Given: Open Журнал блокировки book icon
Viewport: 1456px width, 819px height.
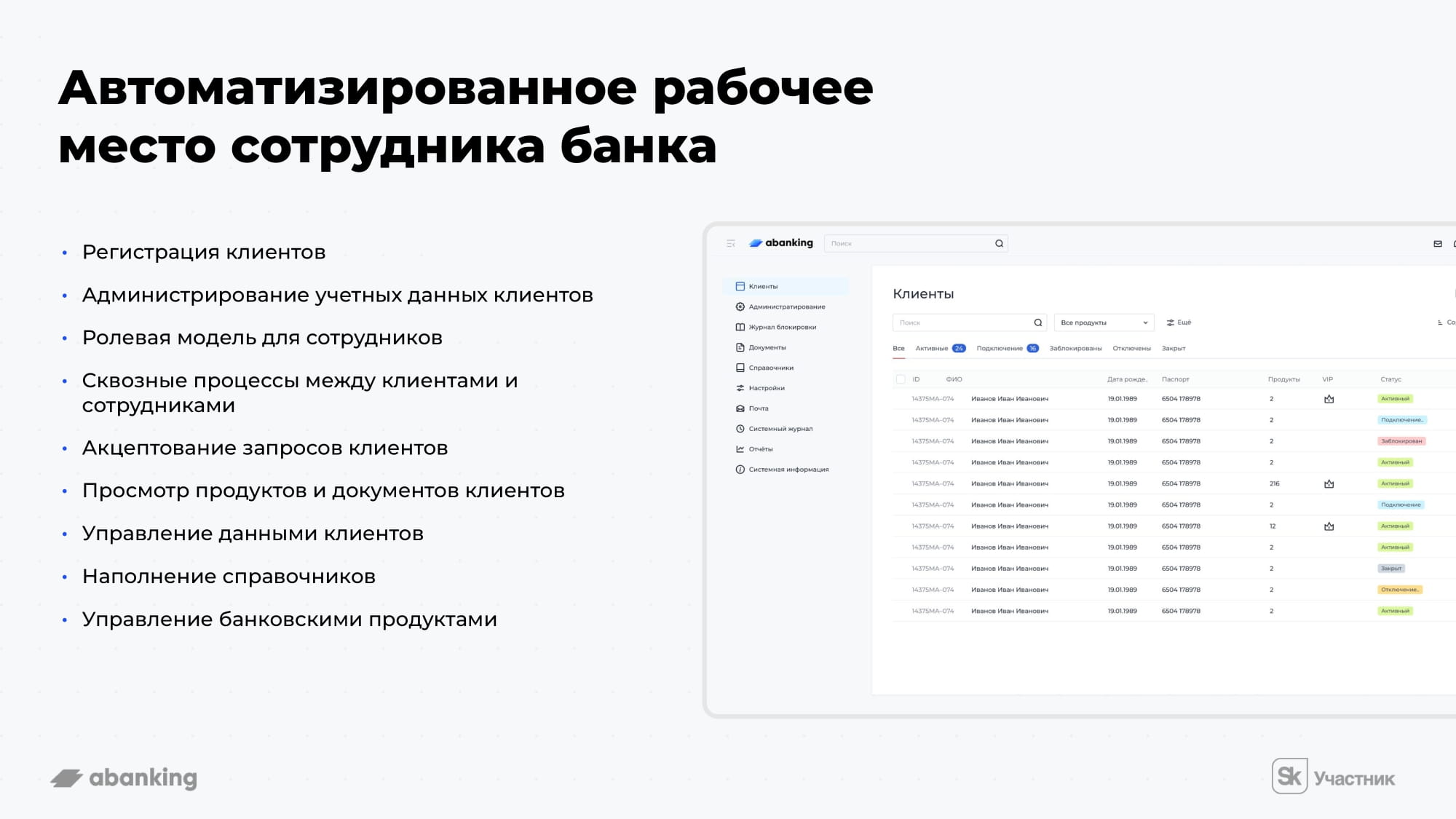Looking at the screenshot, I should pyautogui.click(x=740, y=327).
